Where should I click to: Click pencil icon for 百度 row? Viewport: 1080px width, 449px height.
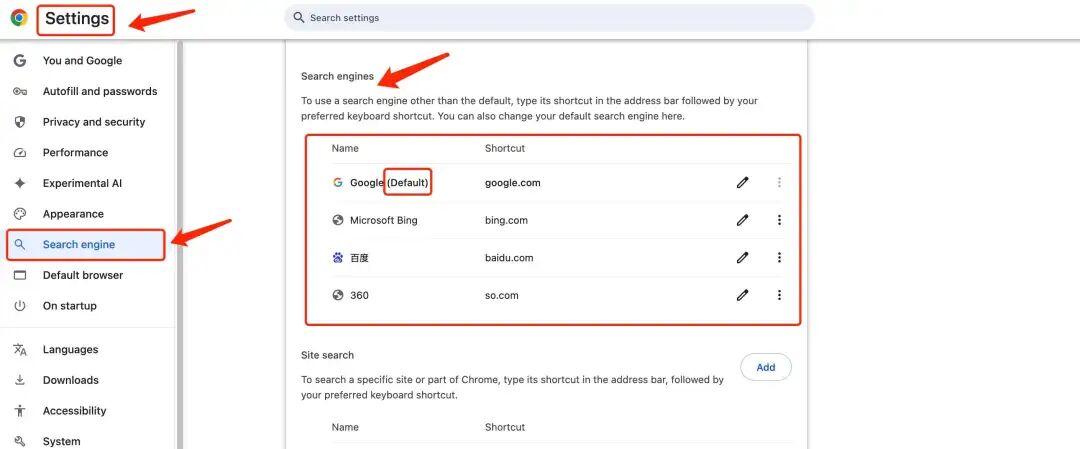742,258
